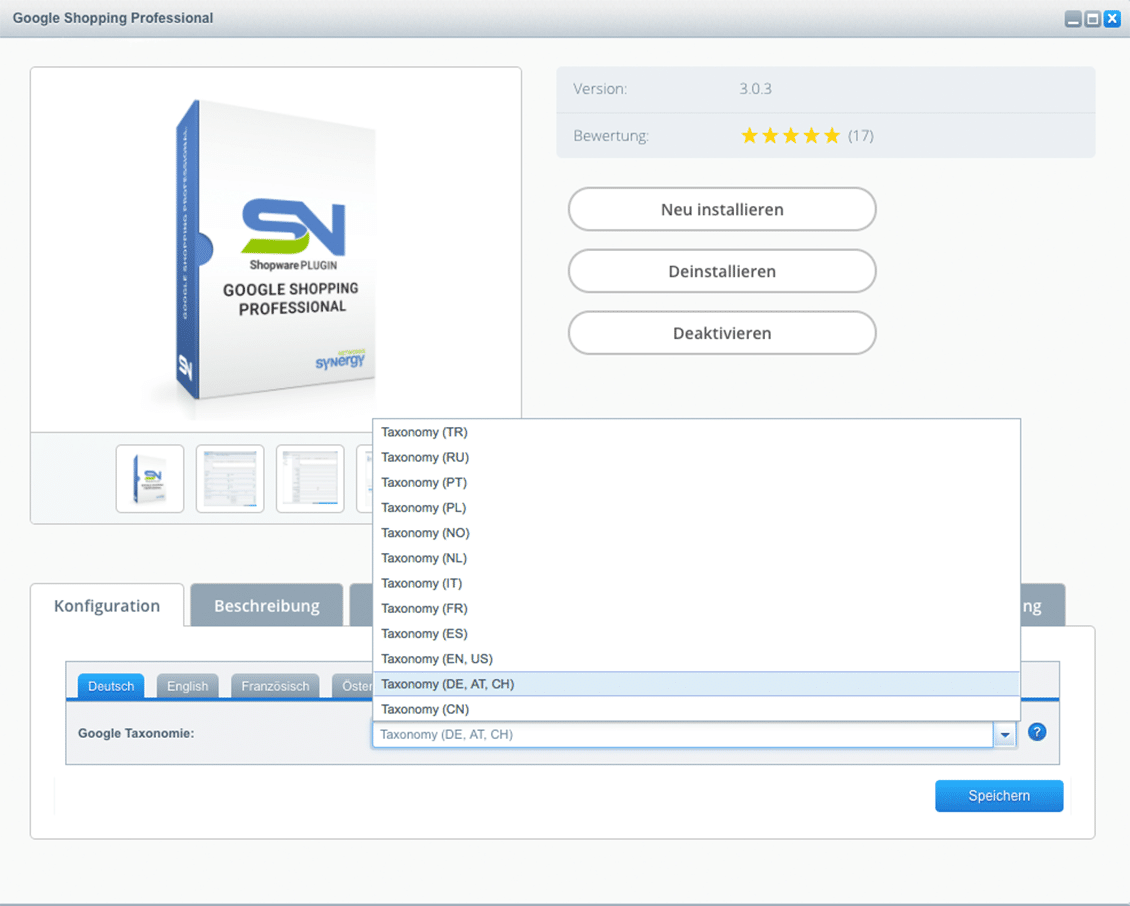Click the first rating star next to Bewertung
This screenshot has height=906, width=1130.
[x=749, y=135]
